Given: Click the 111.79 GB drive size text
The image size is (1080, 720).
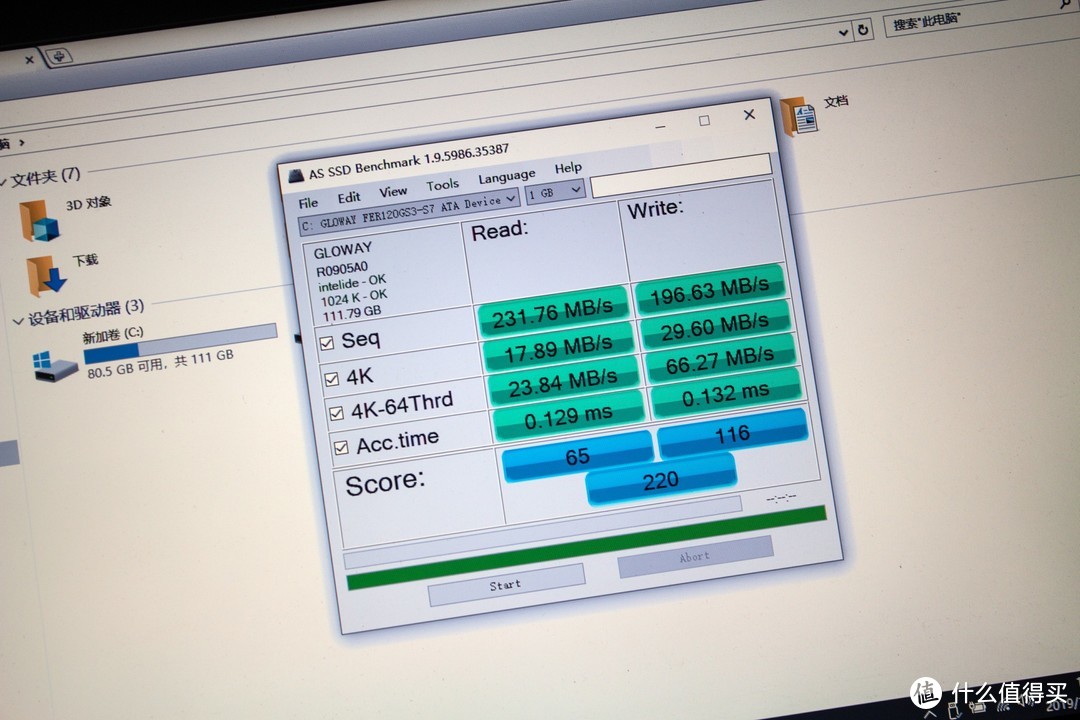Looking at the screenshot, I should click(351, 313).
